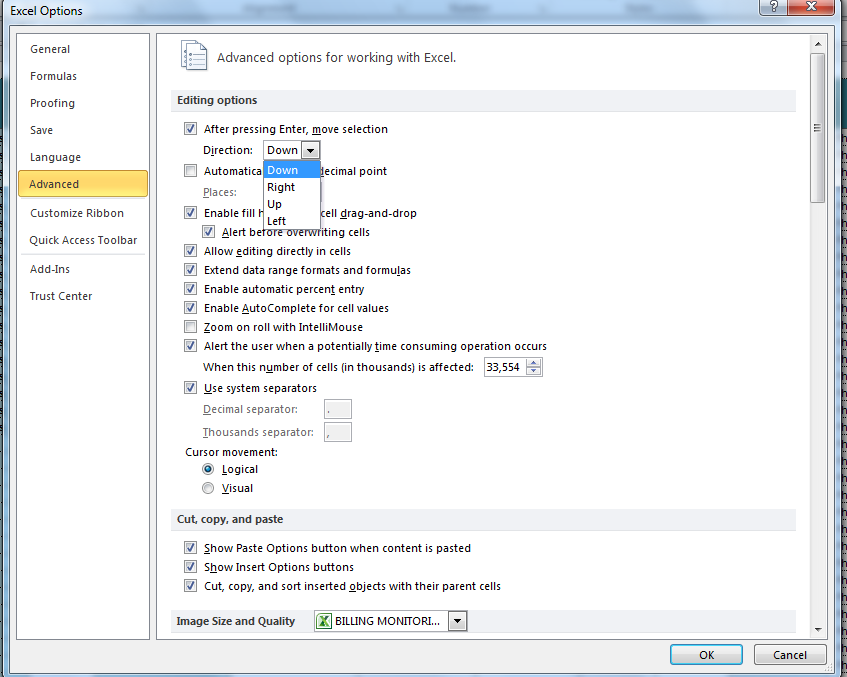Open the Language options category
The image size is (847, 677).
(83, 157)
